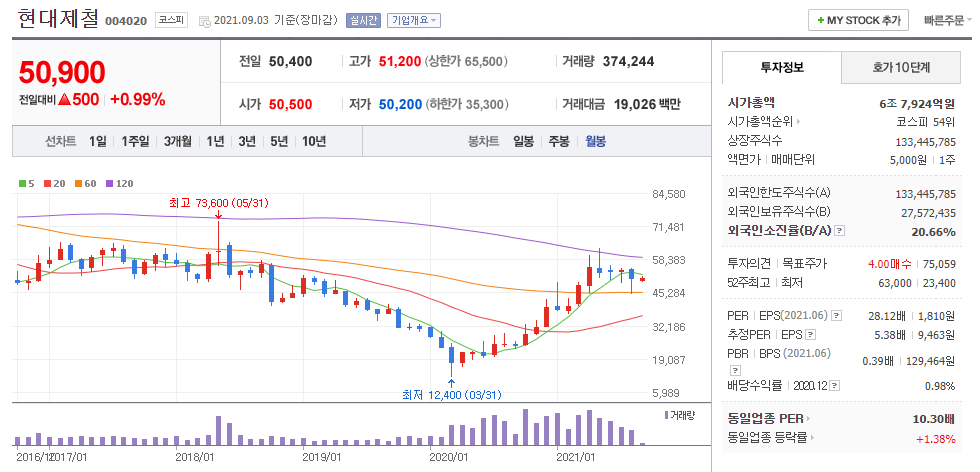Click the 하한가 35,300 lower limit text
980x472 pixels.
point(467,104)
